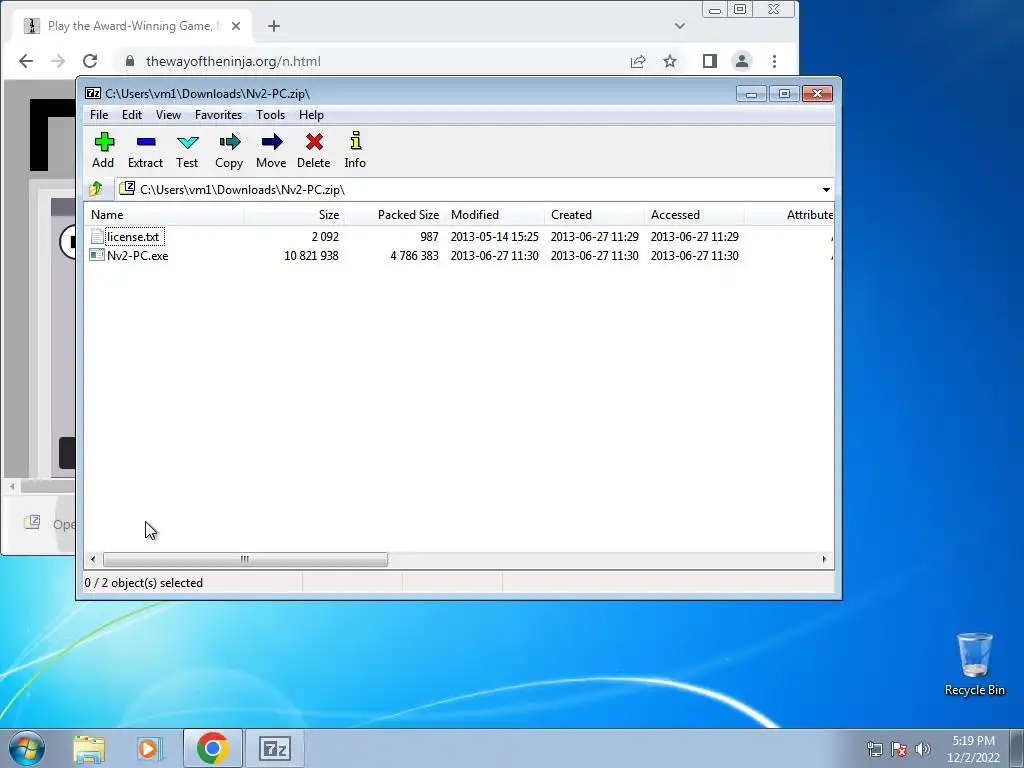The image size is (1024, 768).
Task: Open the Chrome profile avatar
Action: (742, 61)
